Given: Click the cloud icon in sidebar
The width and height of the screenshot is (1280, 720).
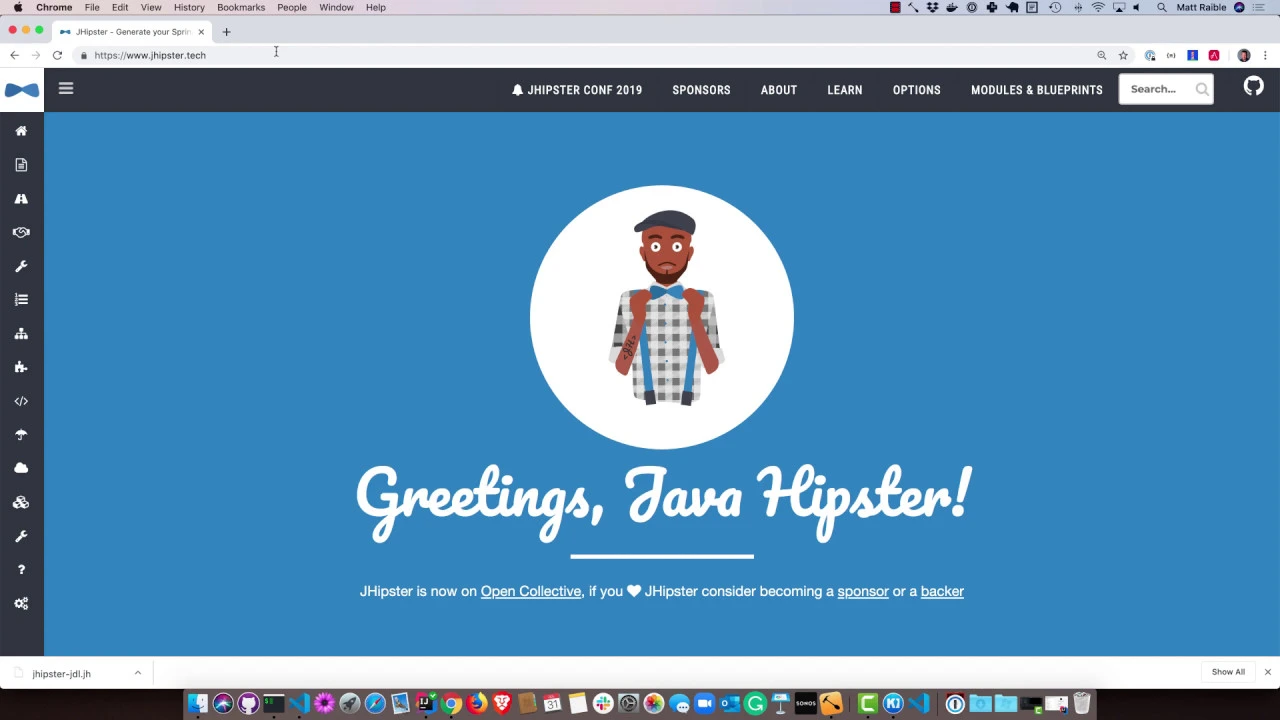Looking at the screenshot, I should point(21,468).
